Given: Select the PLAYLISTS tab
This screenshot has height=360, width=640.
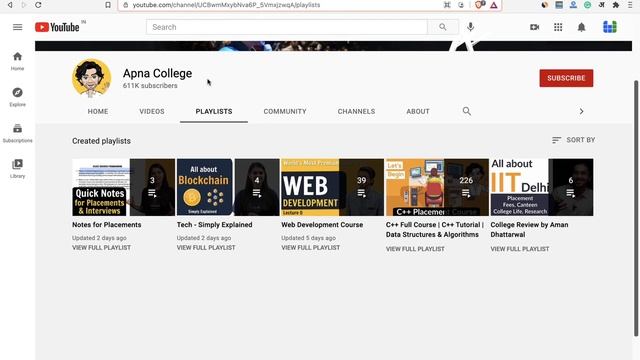Looking at the screenshot, I should 214,111.
